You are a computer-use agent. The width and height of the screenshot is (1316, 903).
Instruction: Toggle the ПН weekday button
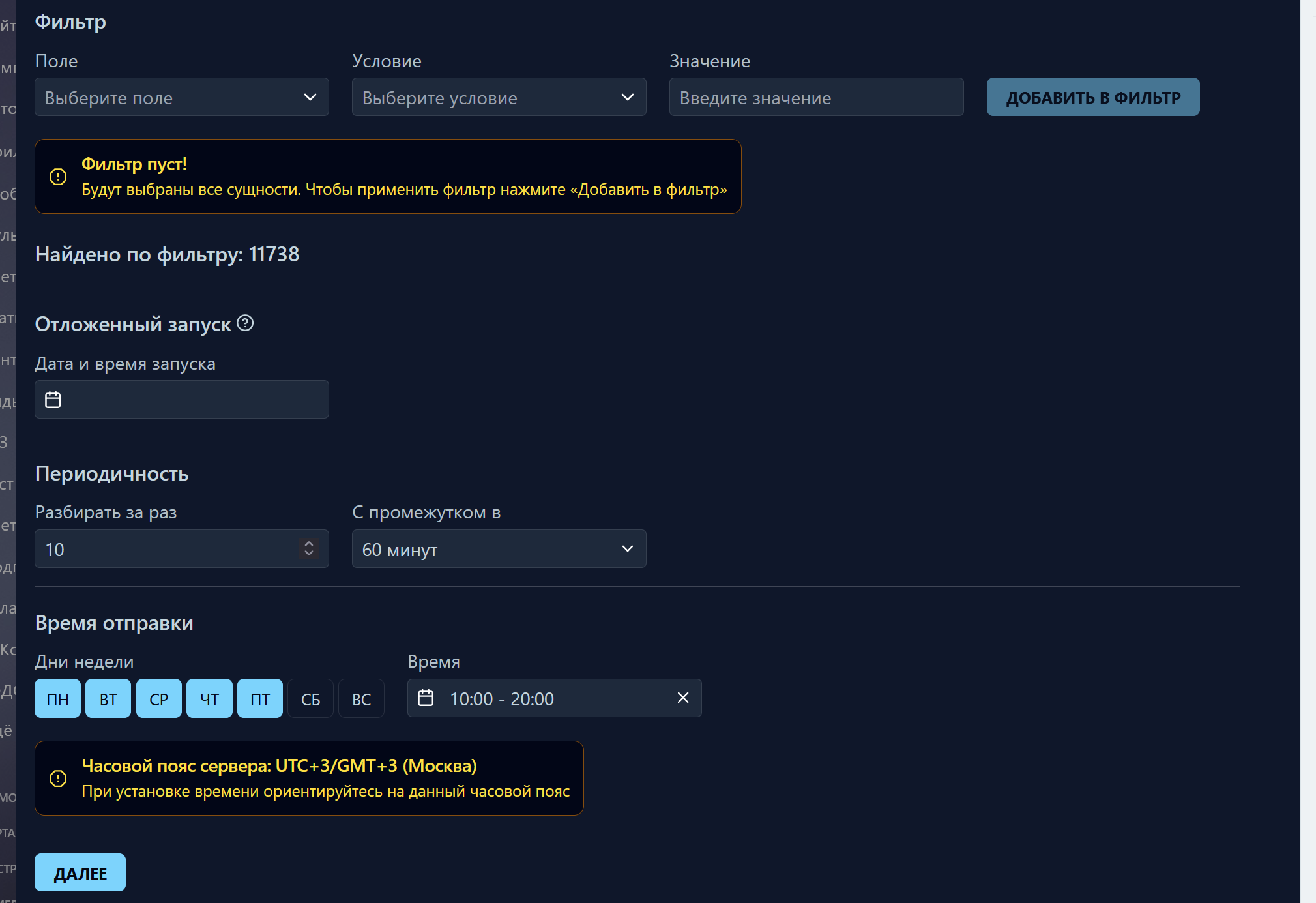57,699
